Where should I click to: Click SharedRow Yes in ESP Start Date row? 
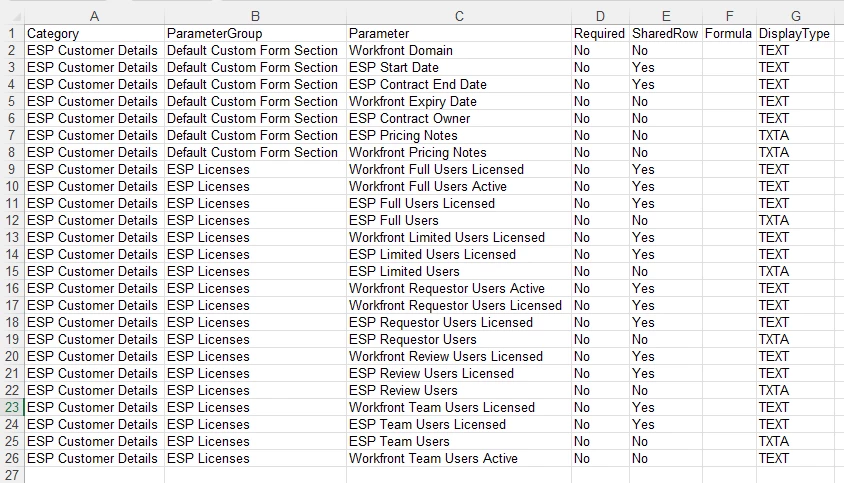[x=666, y=67]
